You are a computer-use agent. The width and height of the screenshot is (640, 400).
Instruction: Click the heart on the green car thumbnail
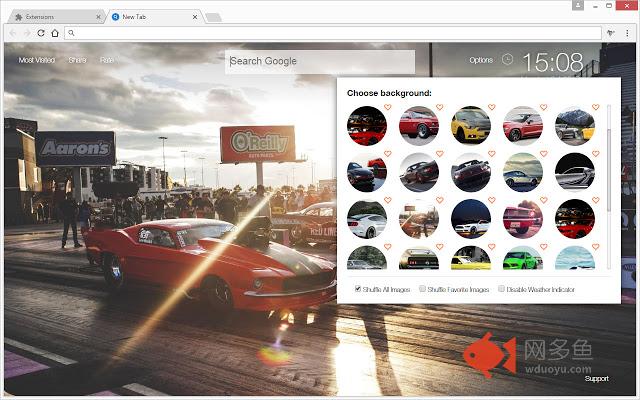click(543, 248)
